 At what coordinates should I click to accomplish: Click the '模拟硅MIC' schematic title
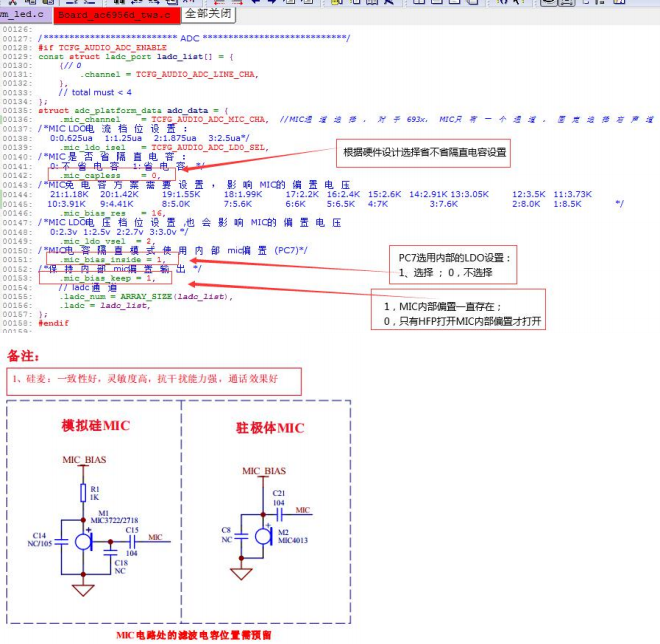tap(96, 426)
